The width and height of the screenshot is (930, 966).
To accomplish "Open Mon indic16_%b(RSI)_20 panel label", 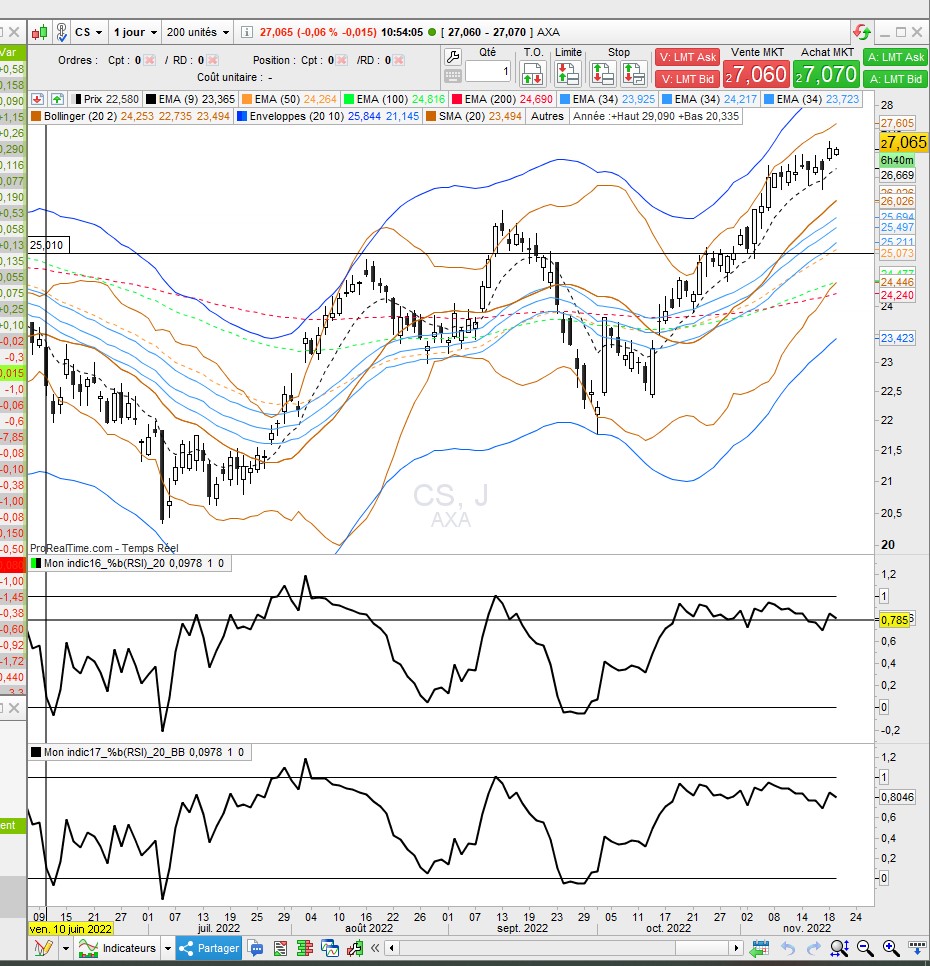I will pos(129,562).
